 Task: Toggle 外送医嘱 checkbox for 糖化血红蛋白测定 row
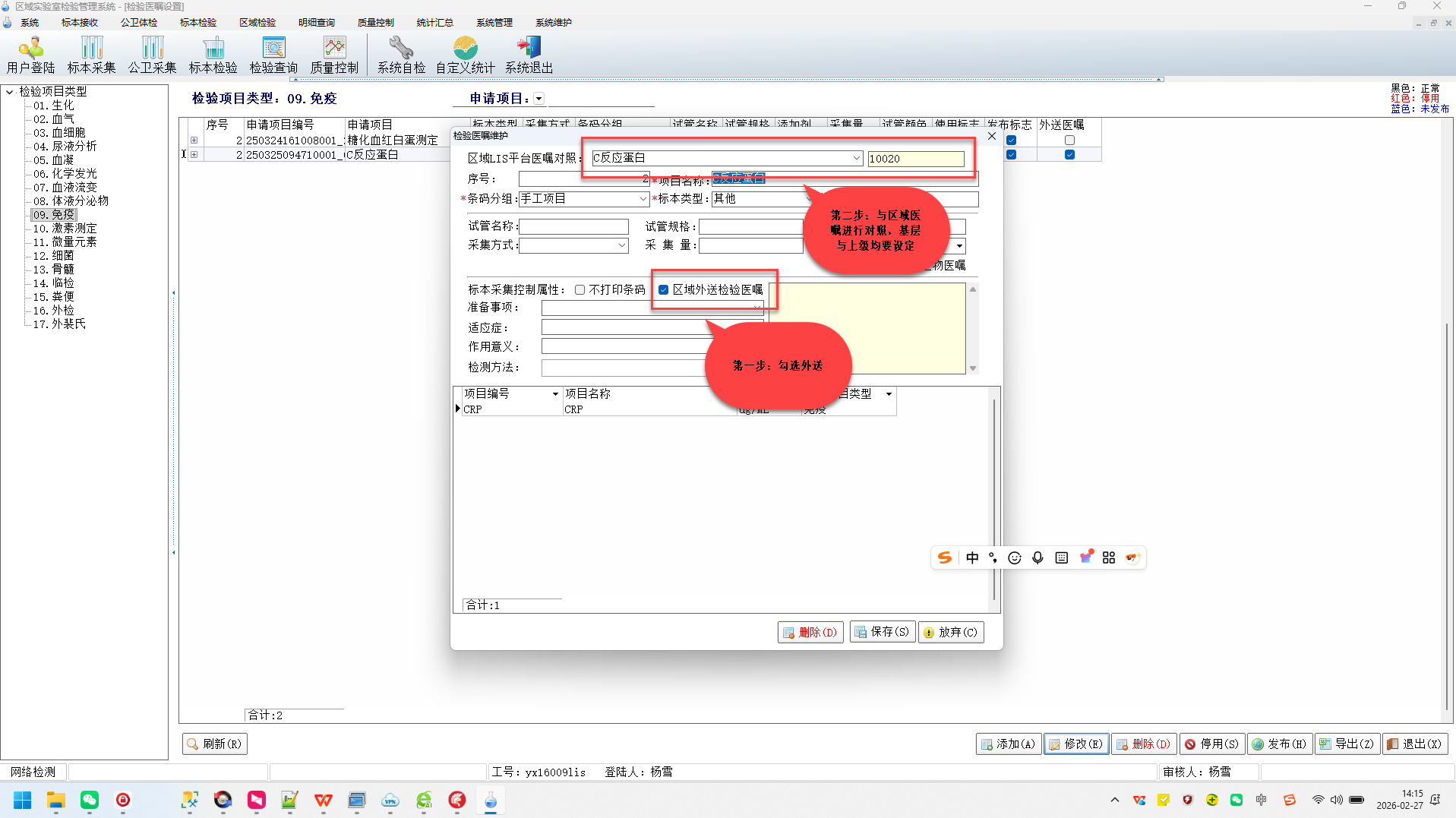tap(1069, 141)
